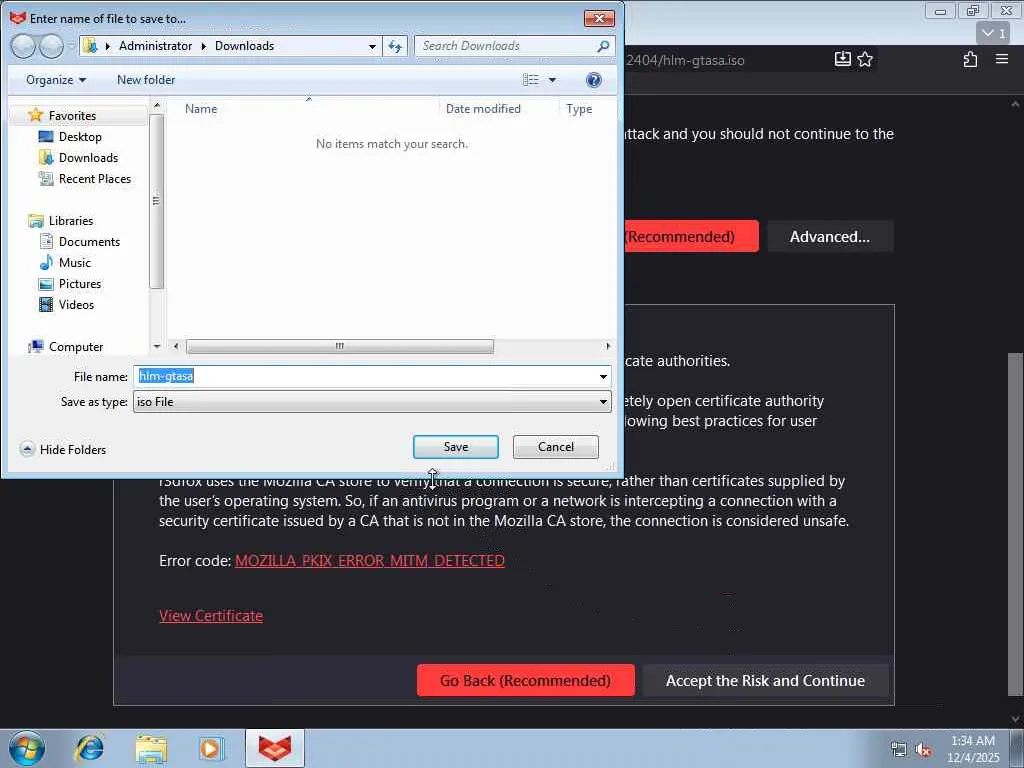The image size is (1024, 768).
Task: Click the browser Downloads toolbar icon
Action: [842, 59]
